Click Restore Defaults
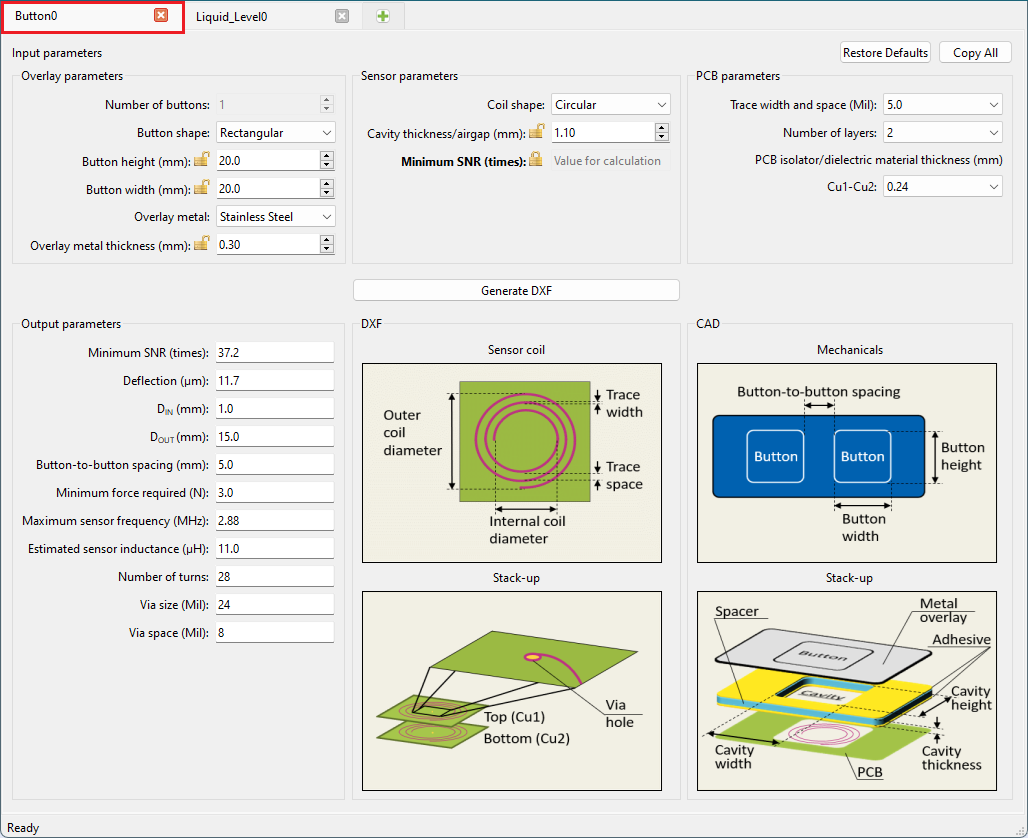The width and height of the screenshot is (1028, 838). [885, 53]
